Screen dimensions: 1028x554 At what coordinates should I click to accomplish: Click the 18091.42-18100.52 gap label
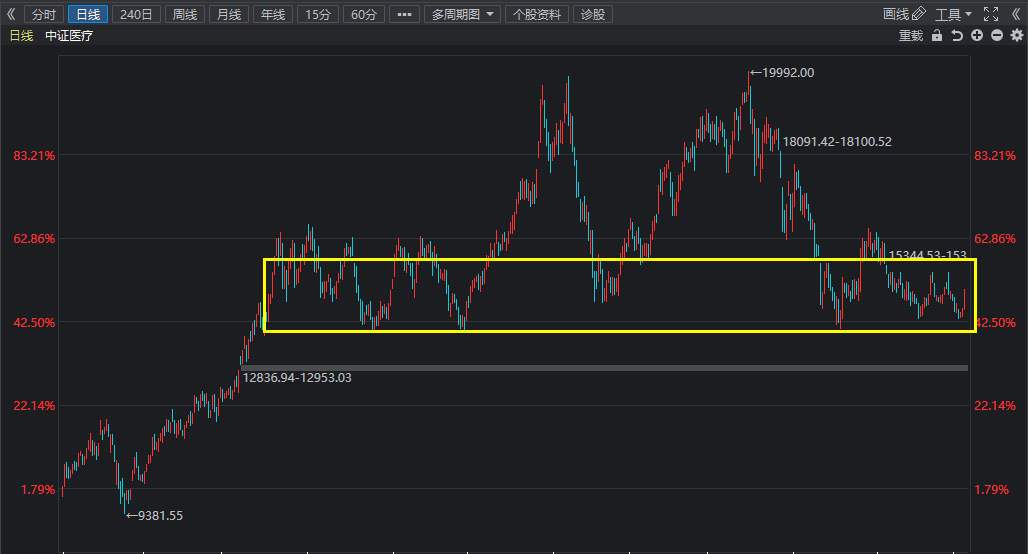coord(837,142)
